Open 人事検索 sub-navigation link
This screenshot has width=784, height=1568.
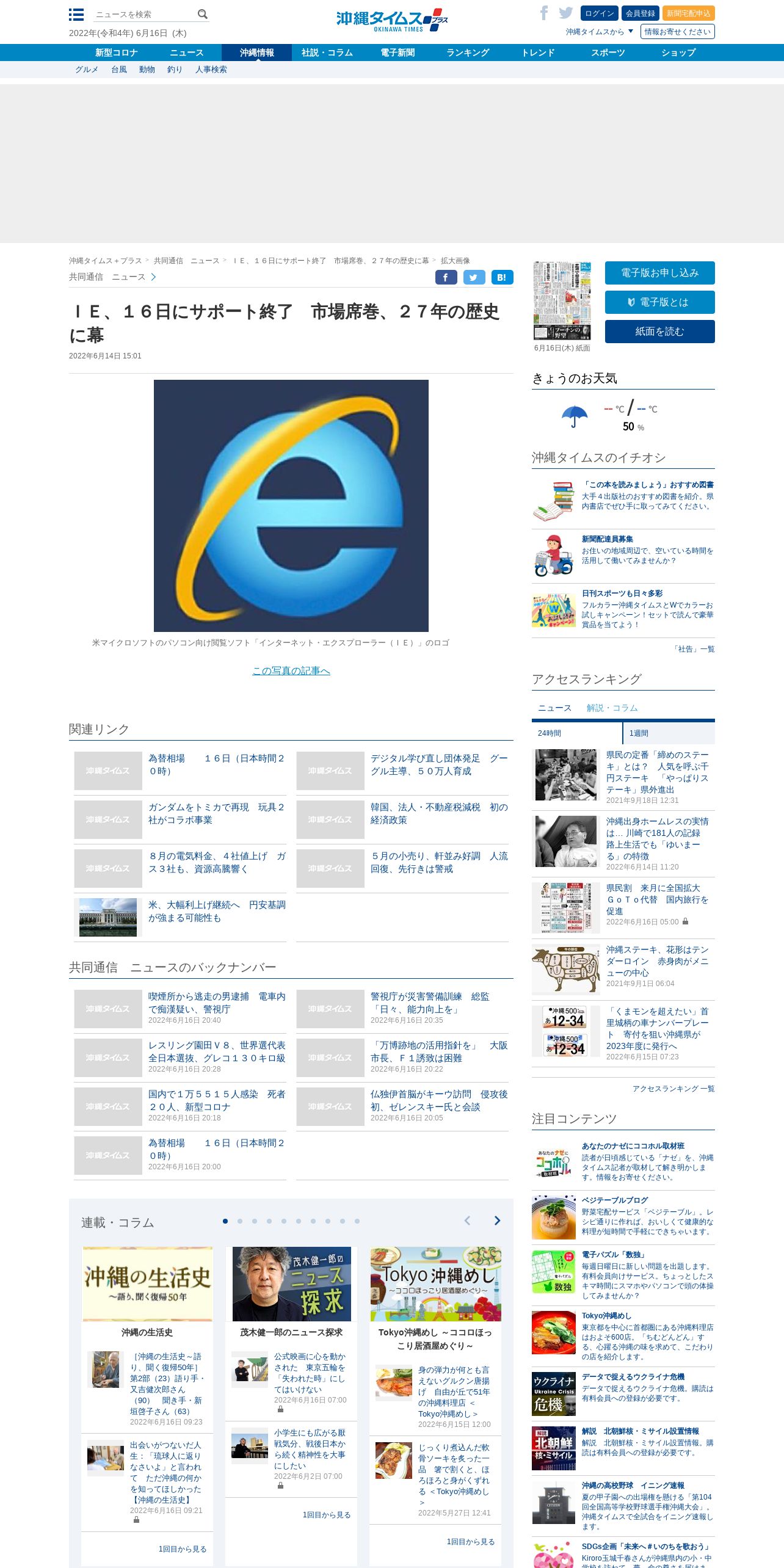211,70
